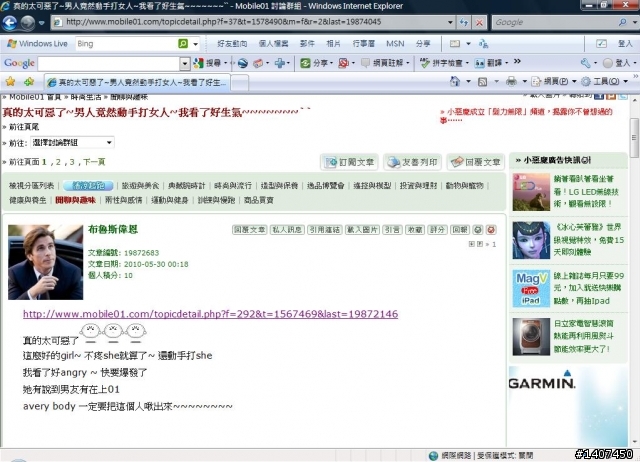The height and width of the screenshot is (462, 640).
Task: Click the 私人訊息 button on the post
Action: click(287, 230)
